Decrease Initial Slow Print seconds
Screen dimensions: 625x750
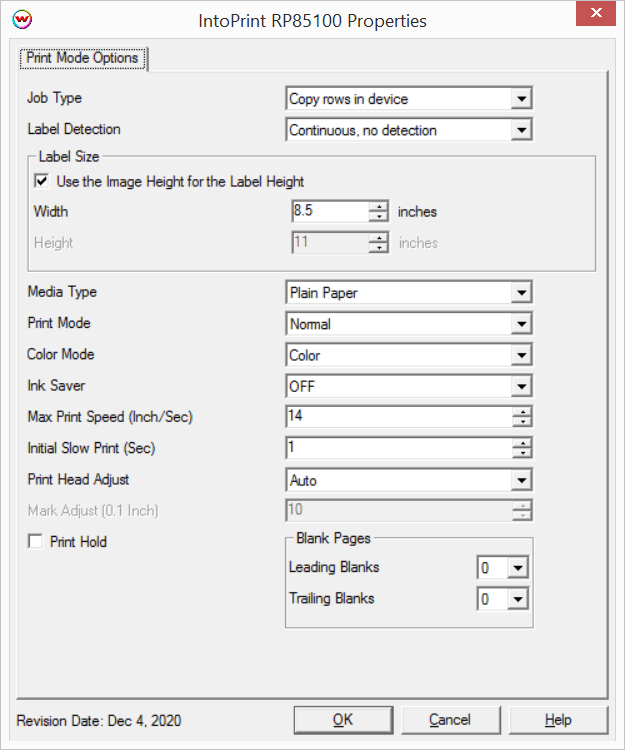click(522, 453)
